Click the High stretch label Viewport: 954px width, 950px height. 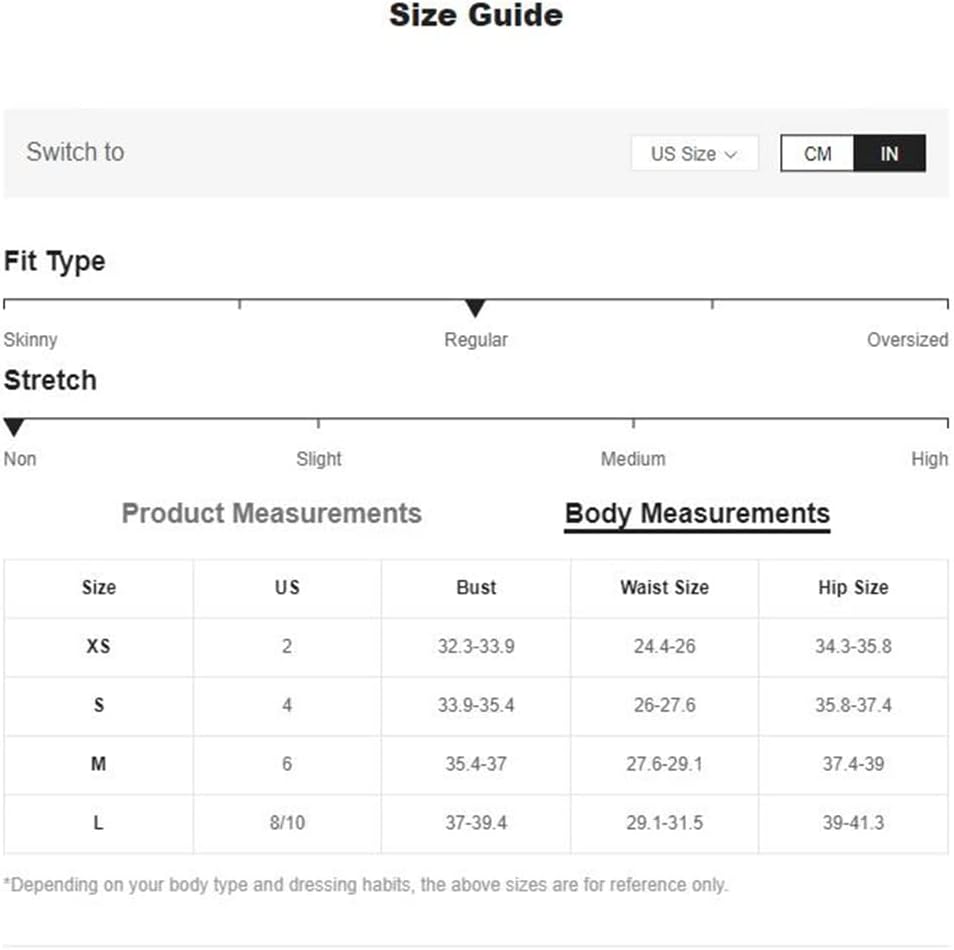[929, 459]
